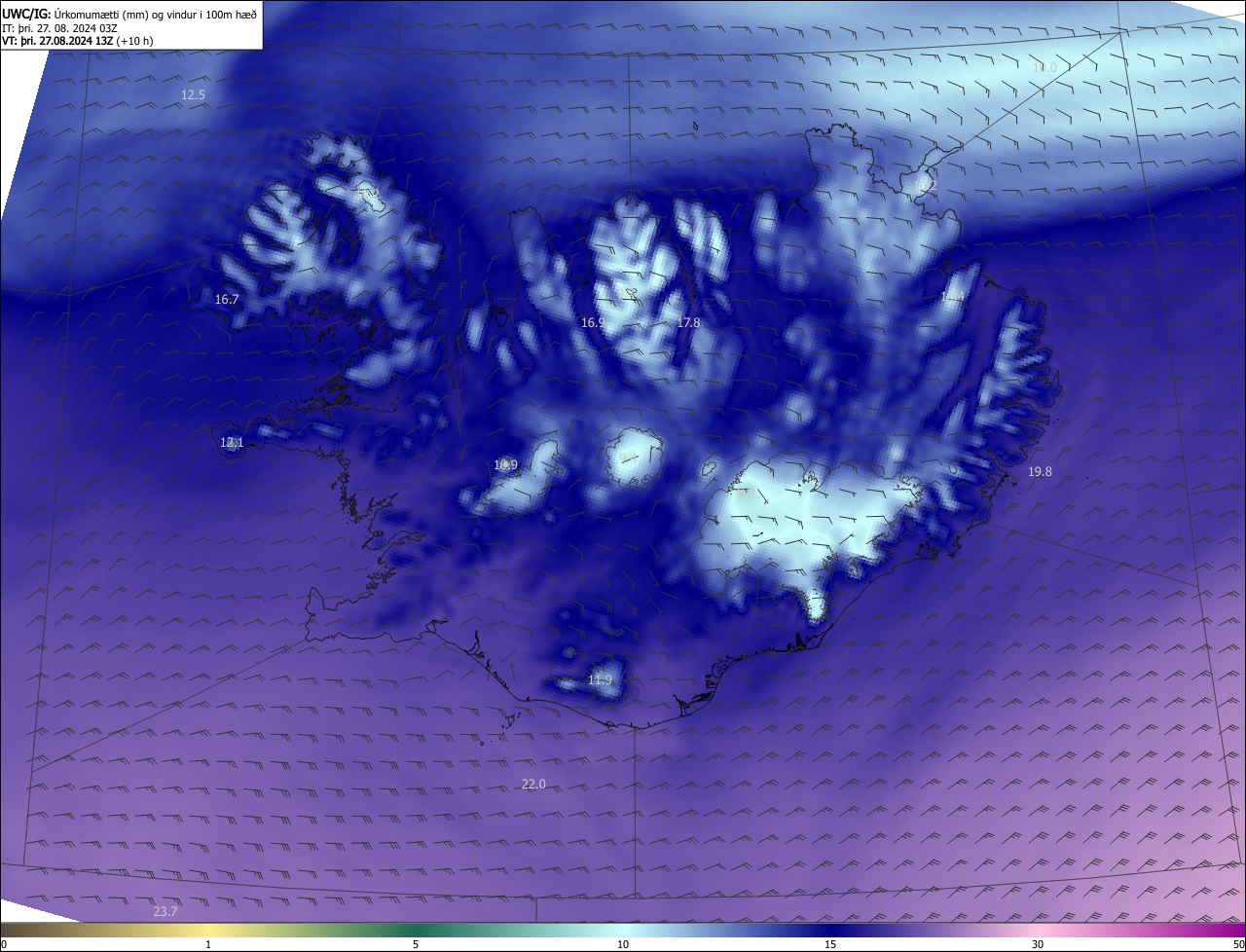
Task: Click the 12.5 value label on the map
Action: click(193, 94)
